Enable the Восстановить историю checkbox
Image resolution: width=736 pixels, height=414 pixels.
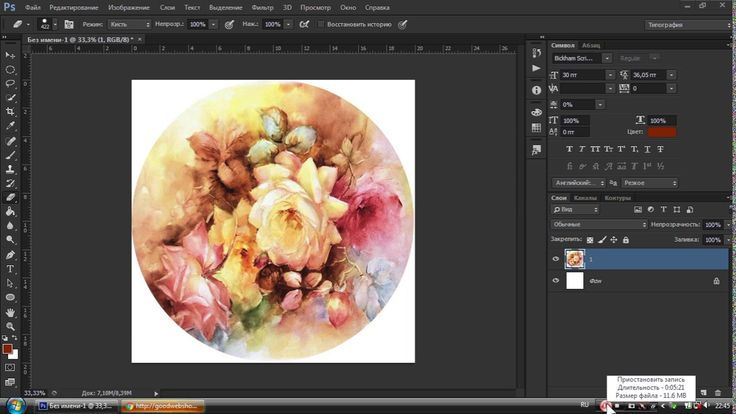[320, 23]
